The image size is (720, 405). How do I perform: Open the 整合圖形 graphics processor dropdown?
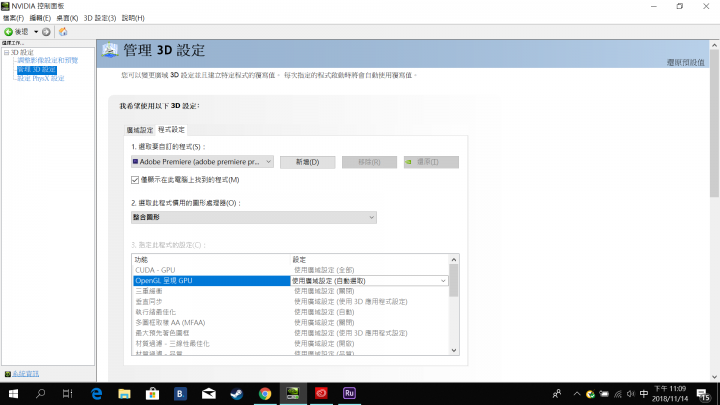pos(253,217)
